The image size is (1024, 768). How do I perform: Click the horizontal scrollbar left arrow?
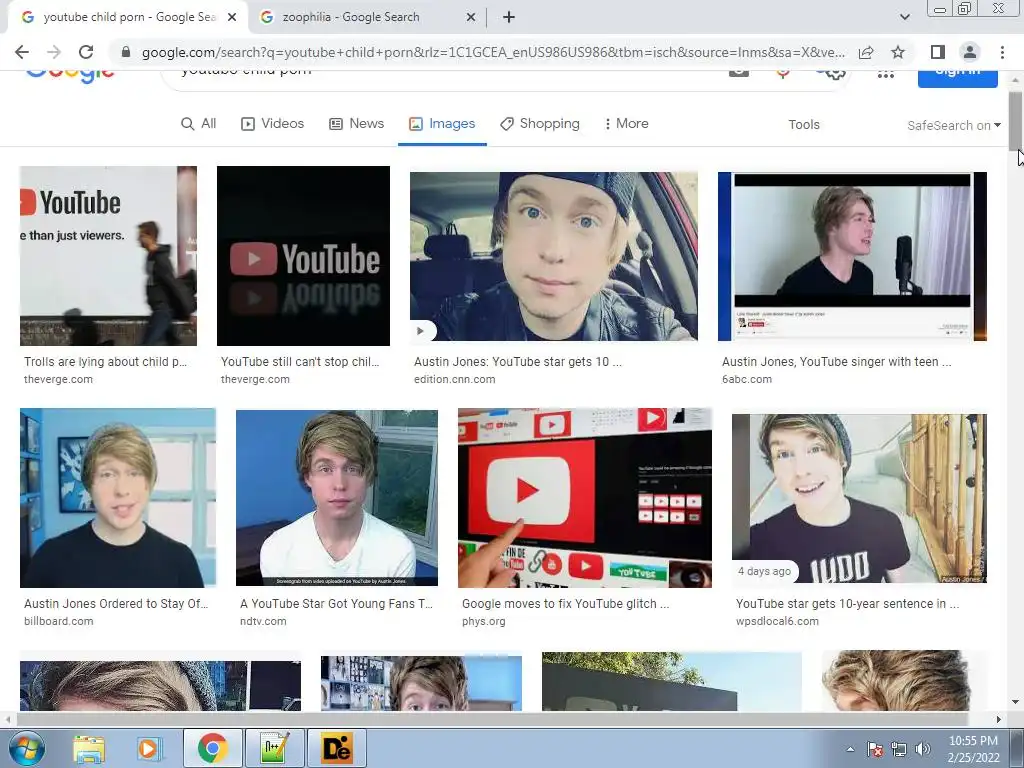click(x=7, y=719)
